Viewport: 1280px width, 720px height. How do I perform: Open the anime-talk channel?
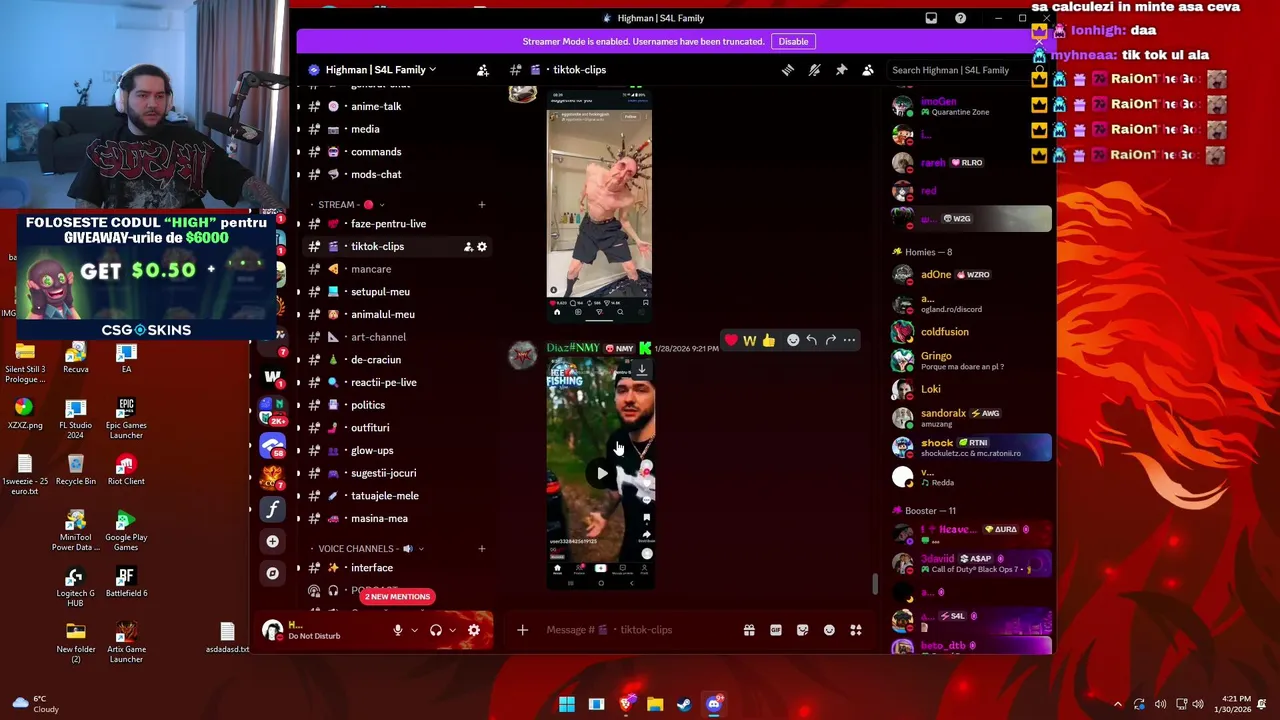(x=397, y=106)
